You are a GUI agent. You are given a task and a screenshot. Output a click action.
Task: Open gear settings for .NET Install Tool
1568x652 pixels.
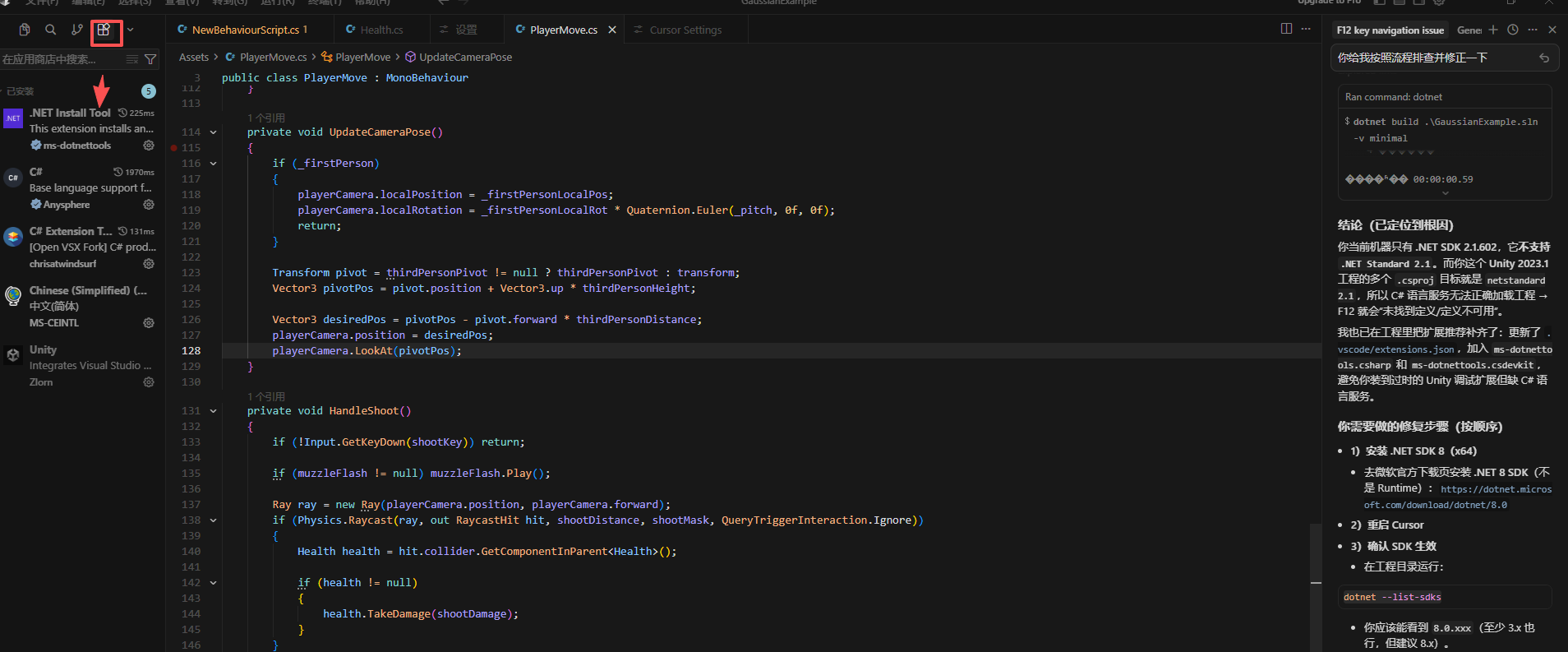pyautogui.click(x=149, y=146)
